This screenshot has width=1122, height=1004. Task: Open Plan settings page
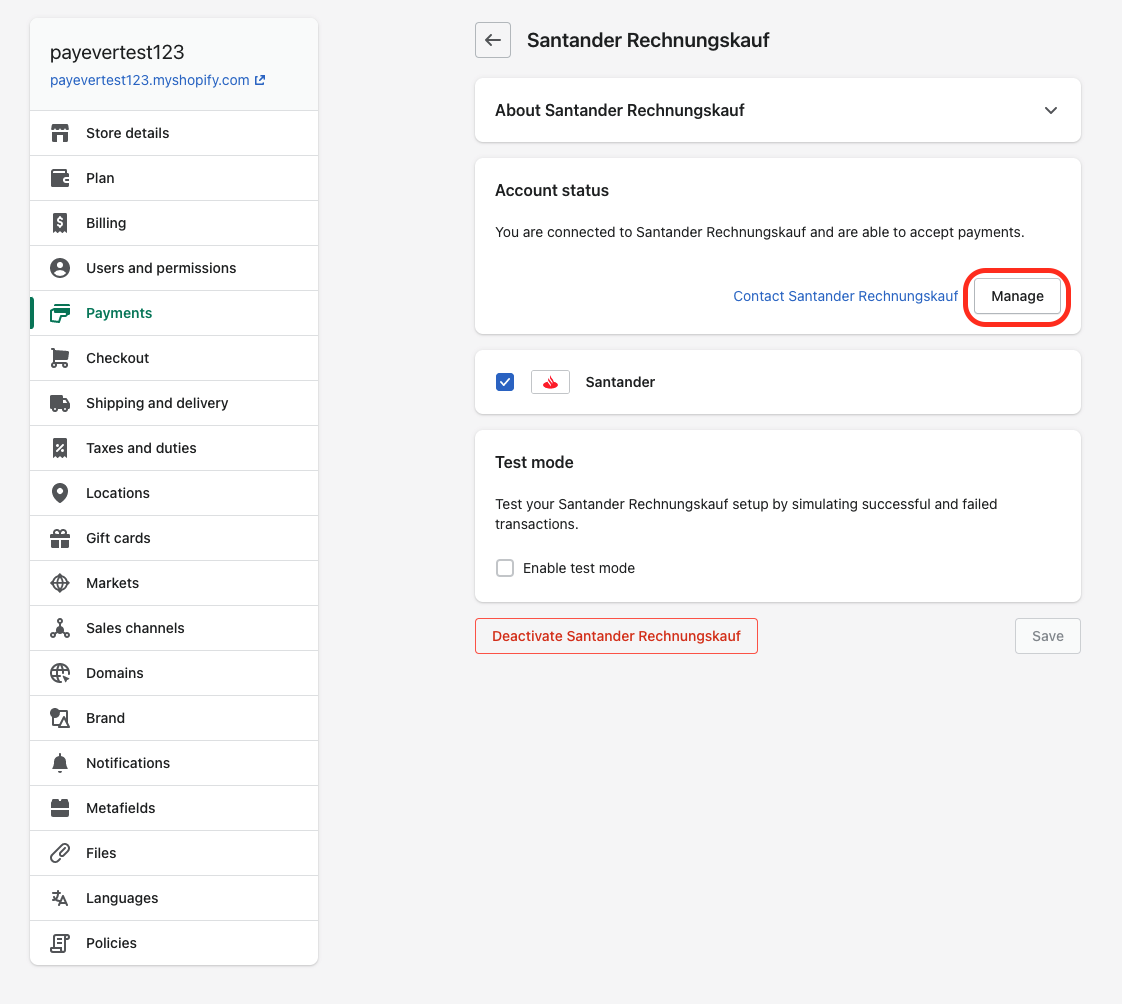174,178
